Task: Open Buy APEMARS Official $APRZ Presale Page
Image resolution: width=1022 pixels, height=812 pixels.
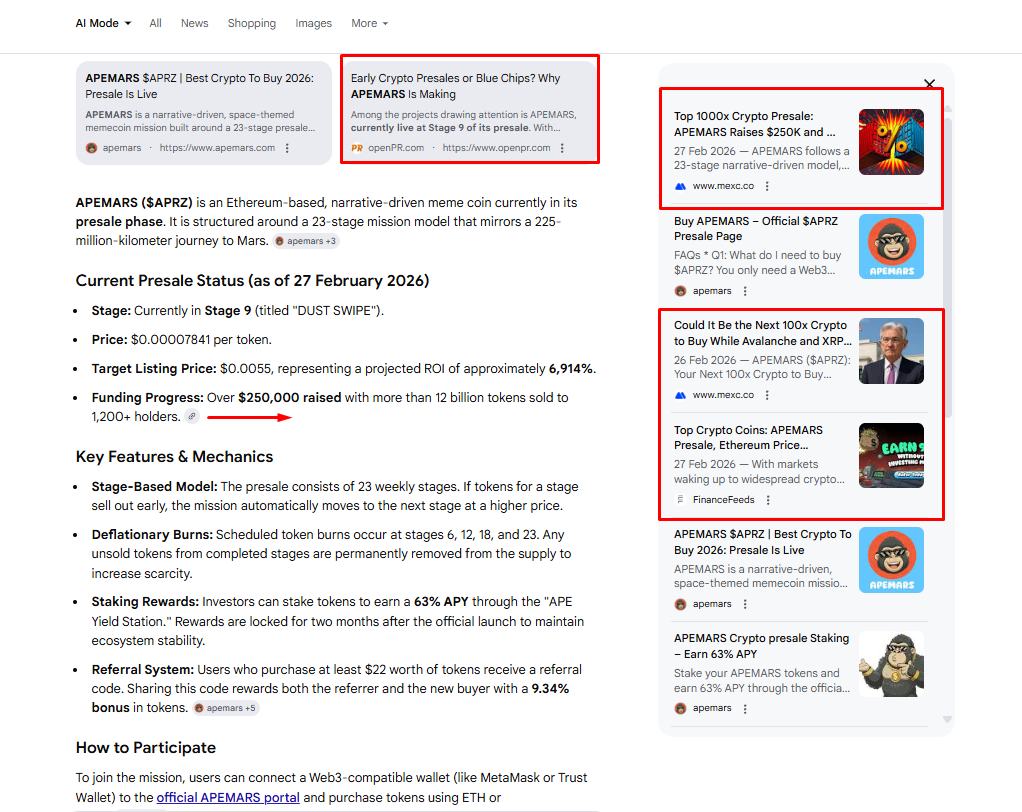Action: 756,229
